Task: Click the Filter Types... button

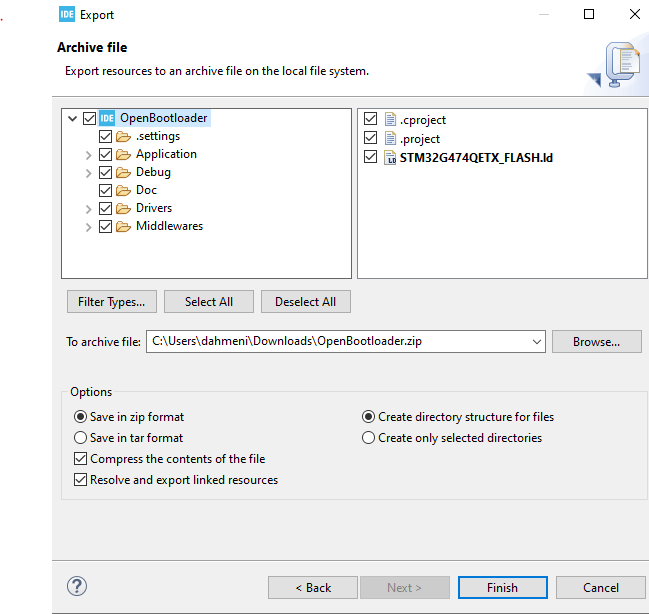Action: [x=112, y=301]
